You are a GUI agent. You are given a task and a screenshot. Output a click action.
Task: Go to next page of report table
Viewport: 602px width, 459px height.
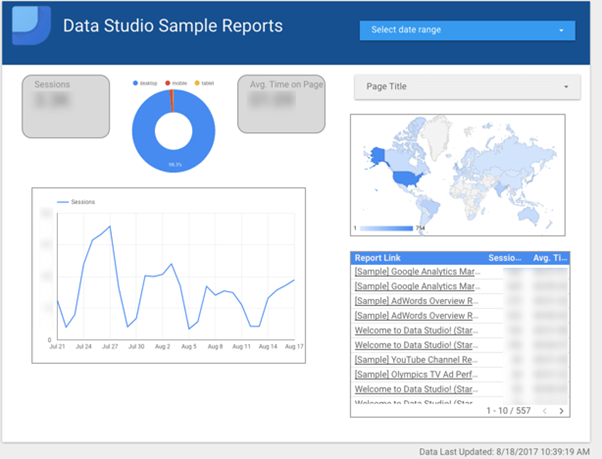[561, 411]
